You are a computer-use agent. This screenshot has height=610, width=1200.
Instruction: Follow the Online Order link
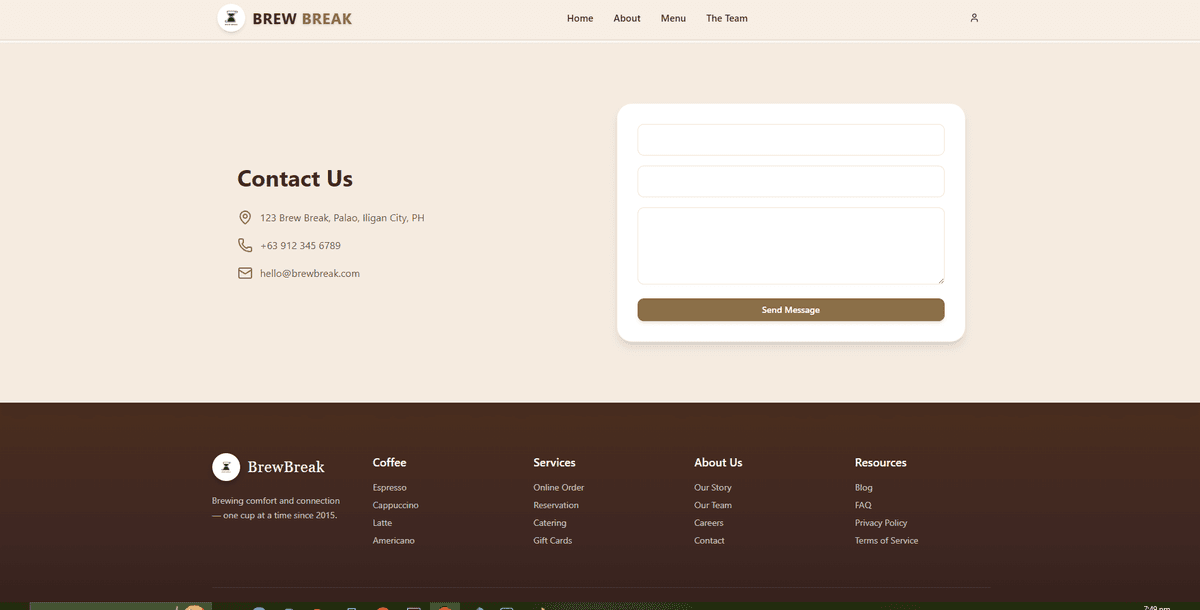(558, 488)
